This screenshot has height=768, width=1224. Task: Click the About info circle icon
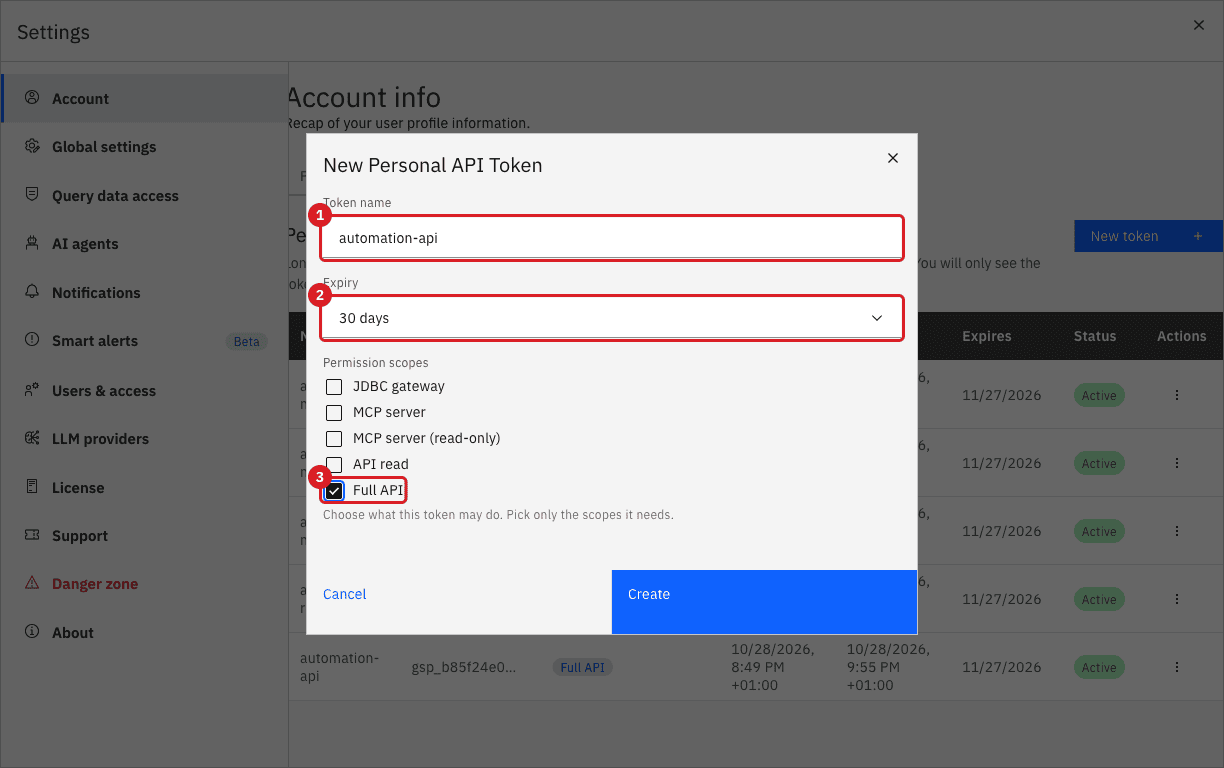[32, 632]
